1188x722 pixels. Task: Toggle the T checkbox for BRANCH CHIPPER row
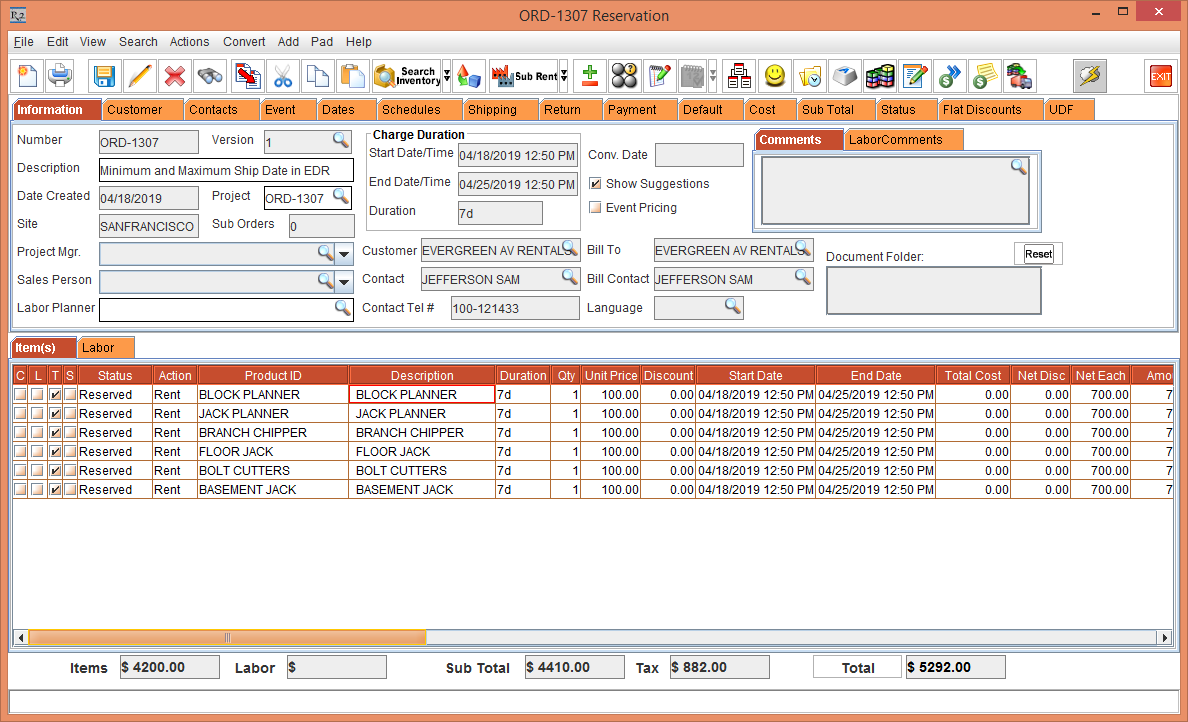pos(55,433)
